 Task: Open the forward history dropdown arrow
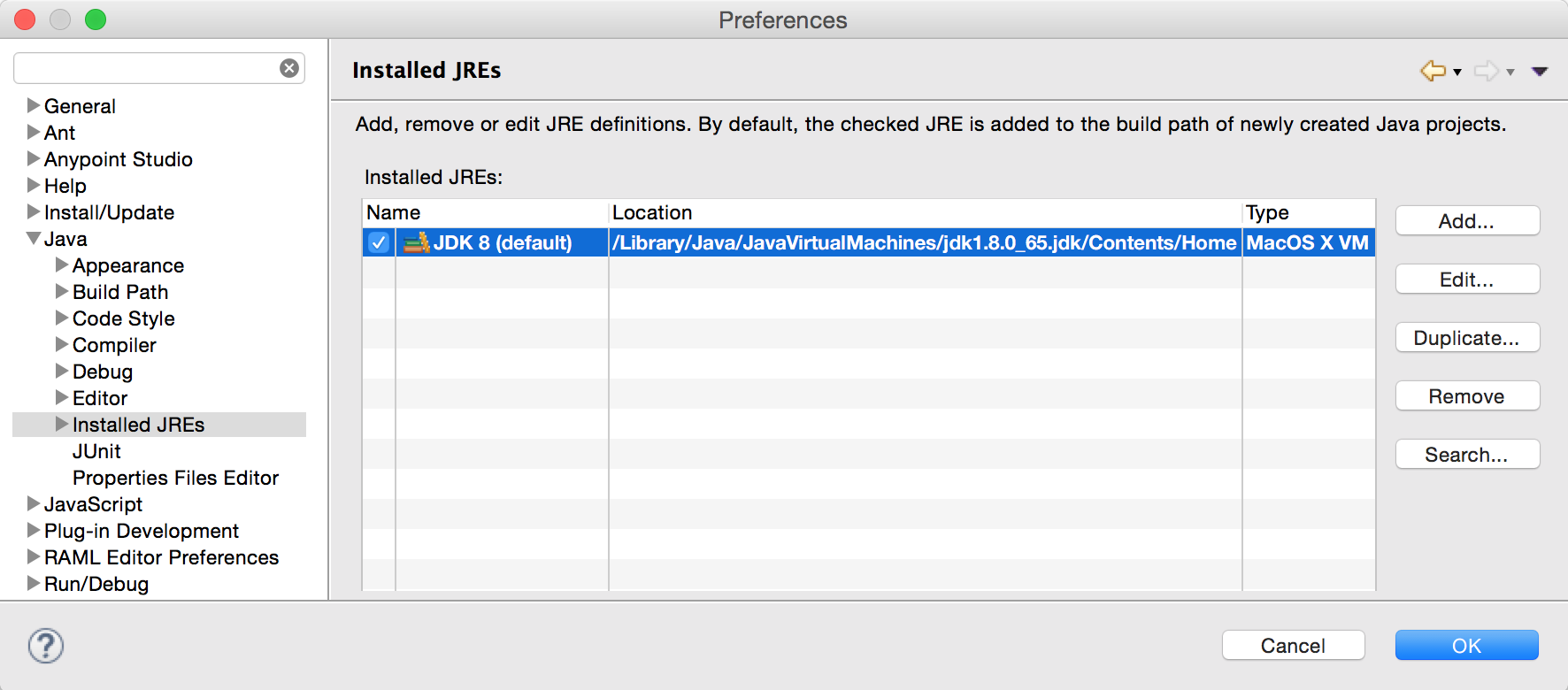1510,73
